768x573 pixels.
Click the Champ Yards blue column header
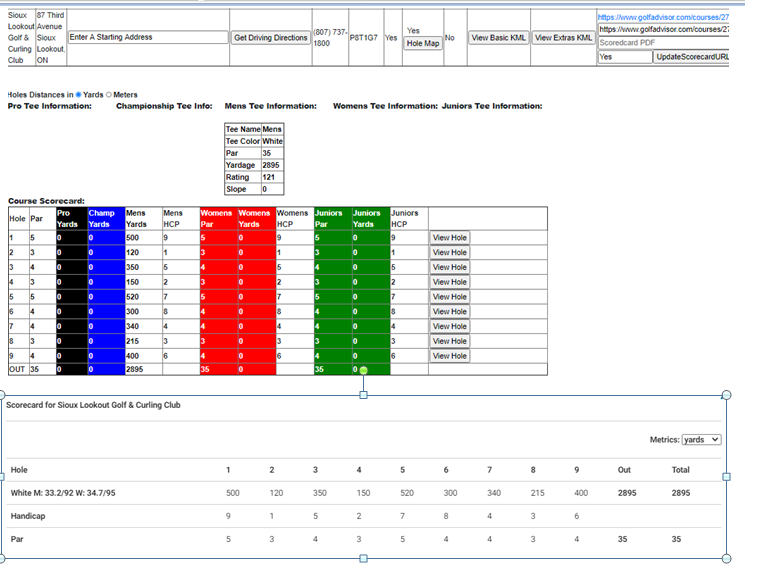coord(106,218)
